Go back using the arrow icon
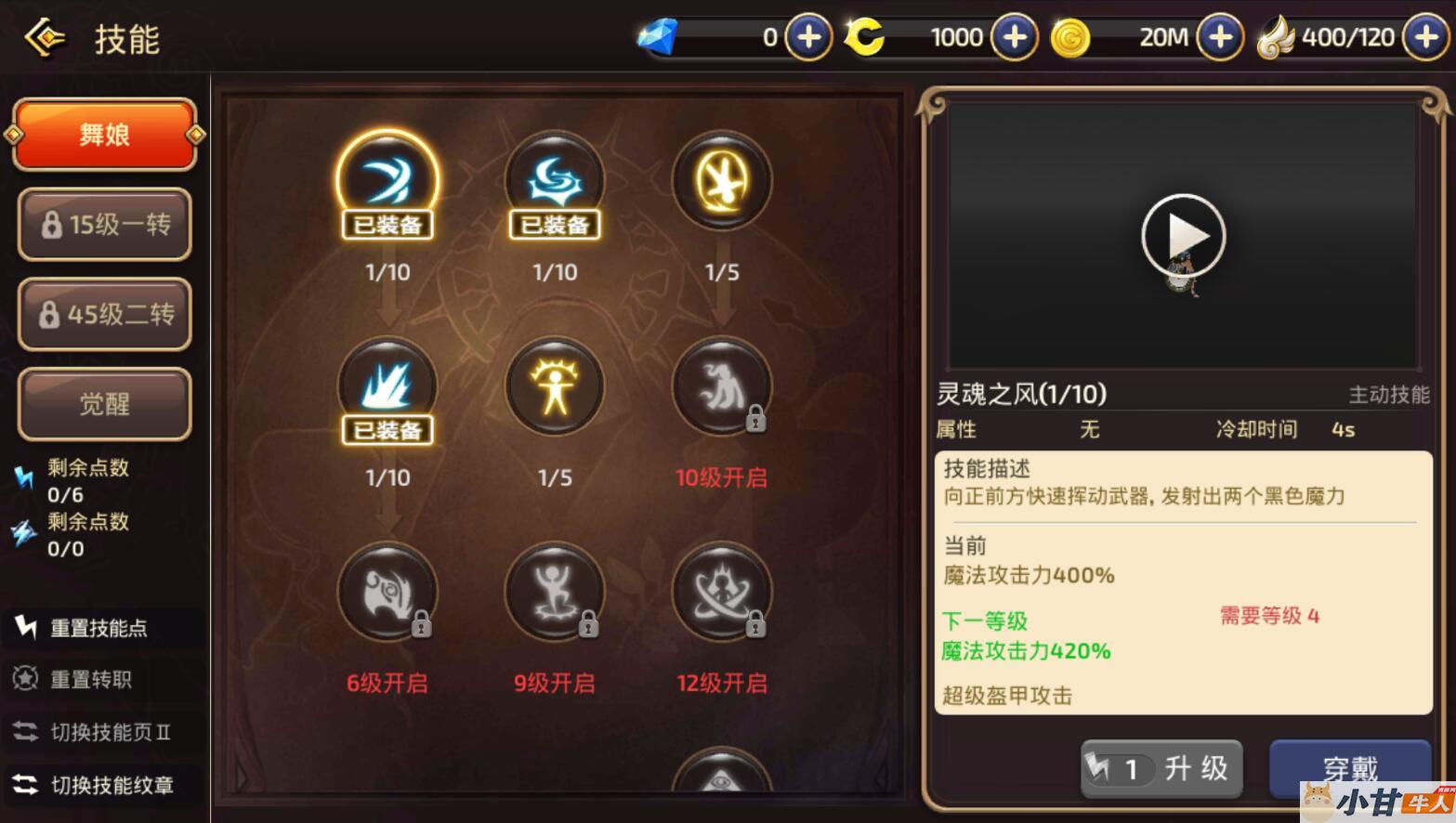Screen dimensions: 1456x823 44,38
